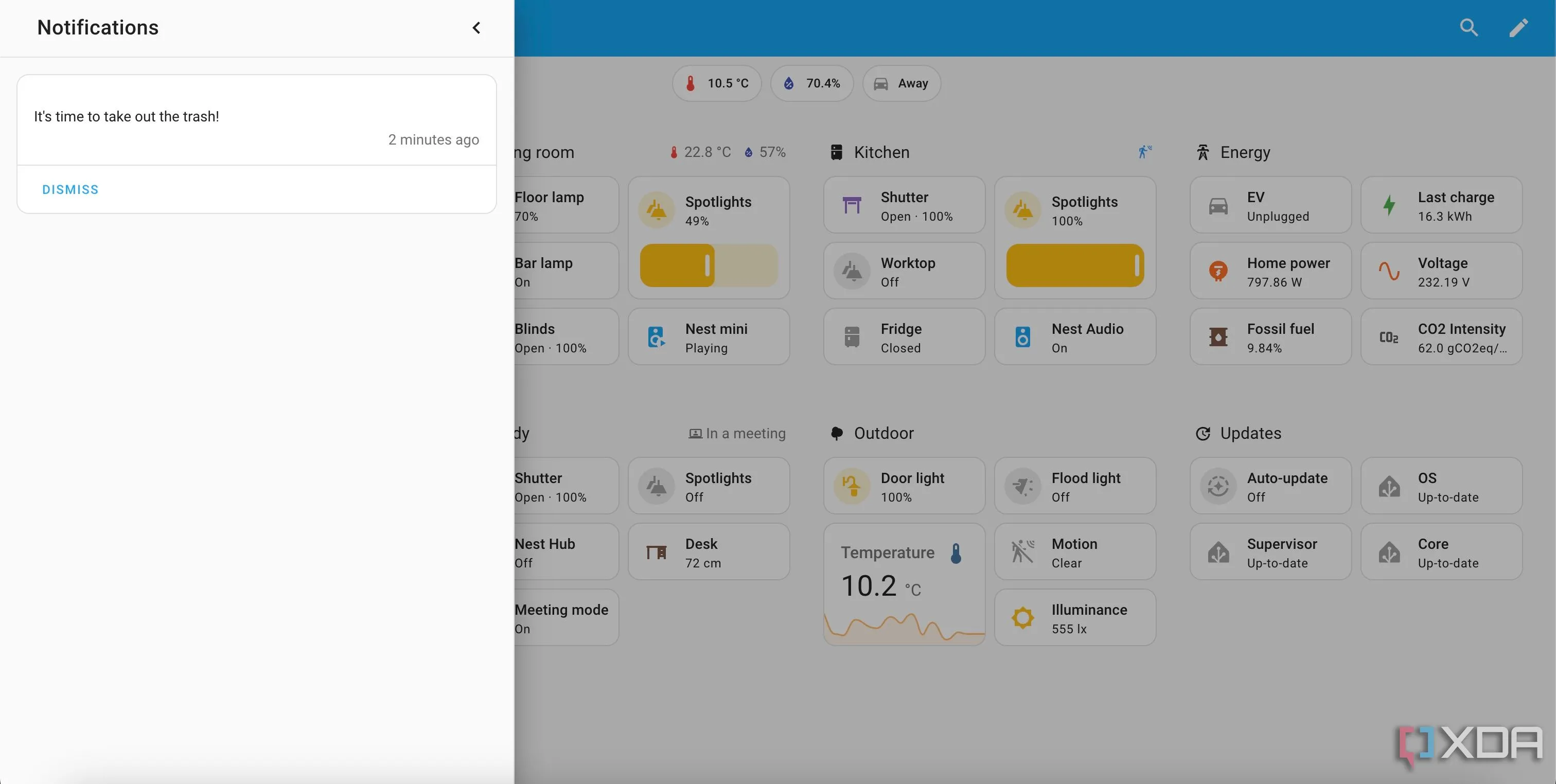Toggle the Door light icon
The width and height of the screenshot is (1556, 784).
pyautogui.click(x=852, y=486)
